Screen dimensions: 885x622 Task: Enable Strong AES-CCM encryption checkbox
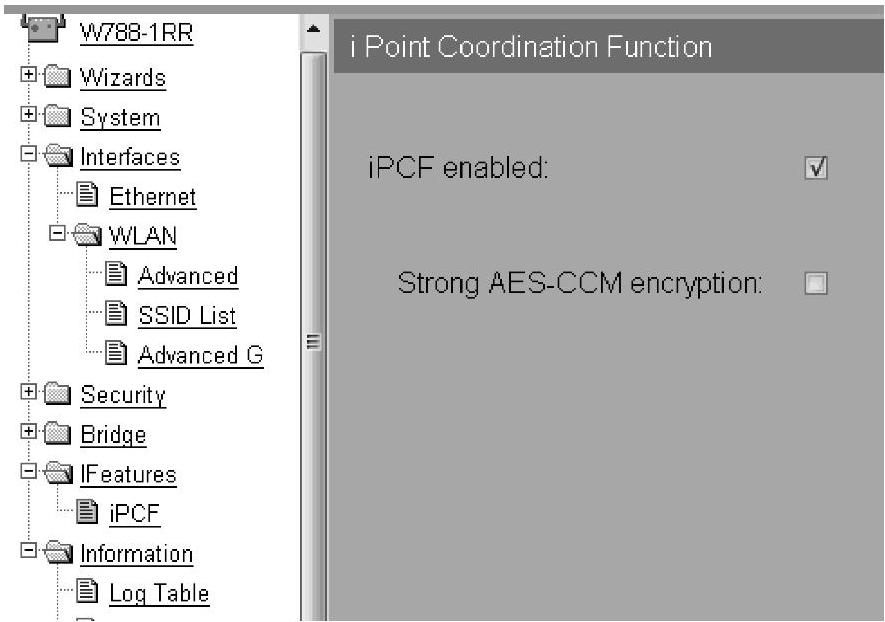pos(815,284)
